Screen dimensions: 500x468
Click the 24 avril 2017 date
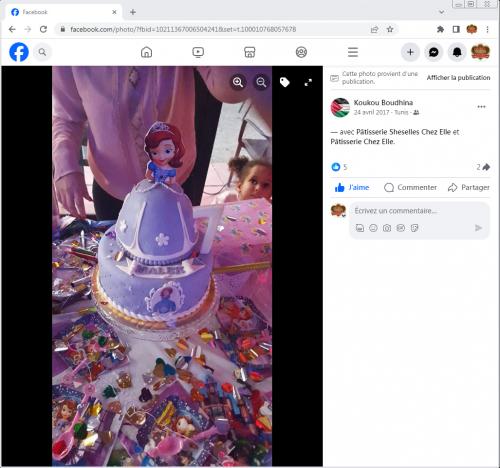371,112
